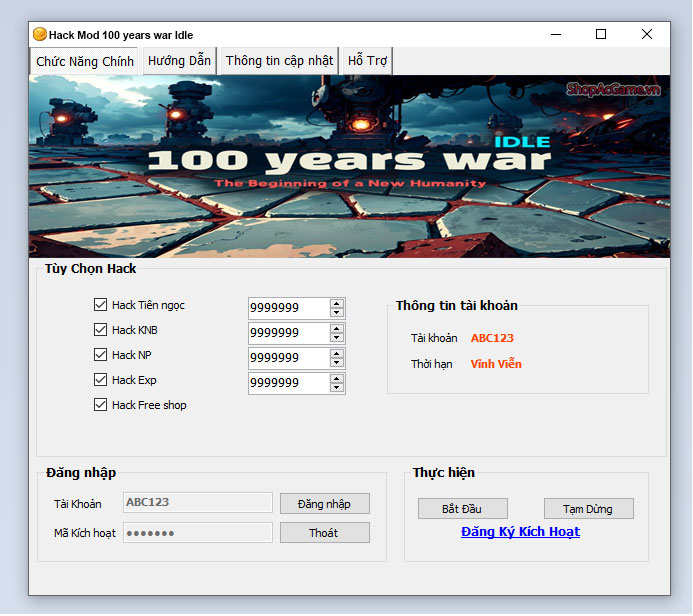The height and width of the screenshot is (616, 693).
Task: Click the Đăng nhập button
Action: [x=324, y=504]
